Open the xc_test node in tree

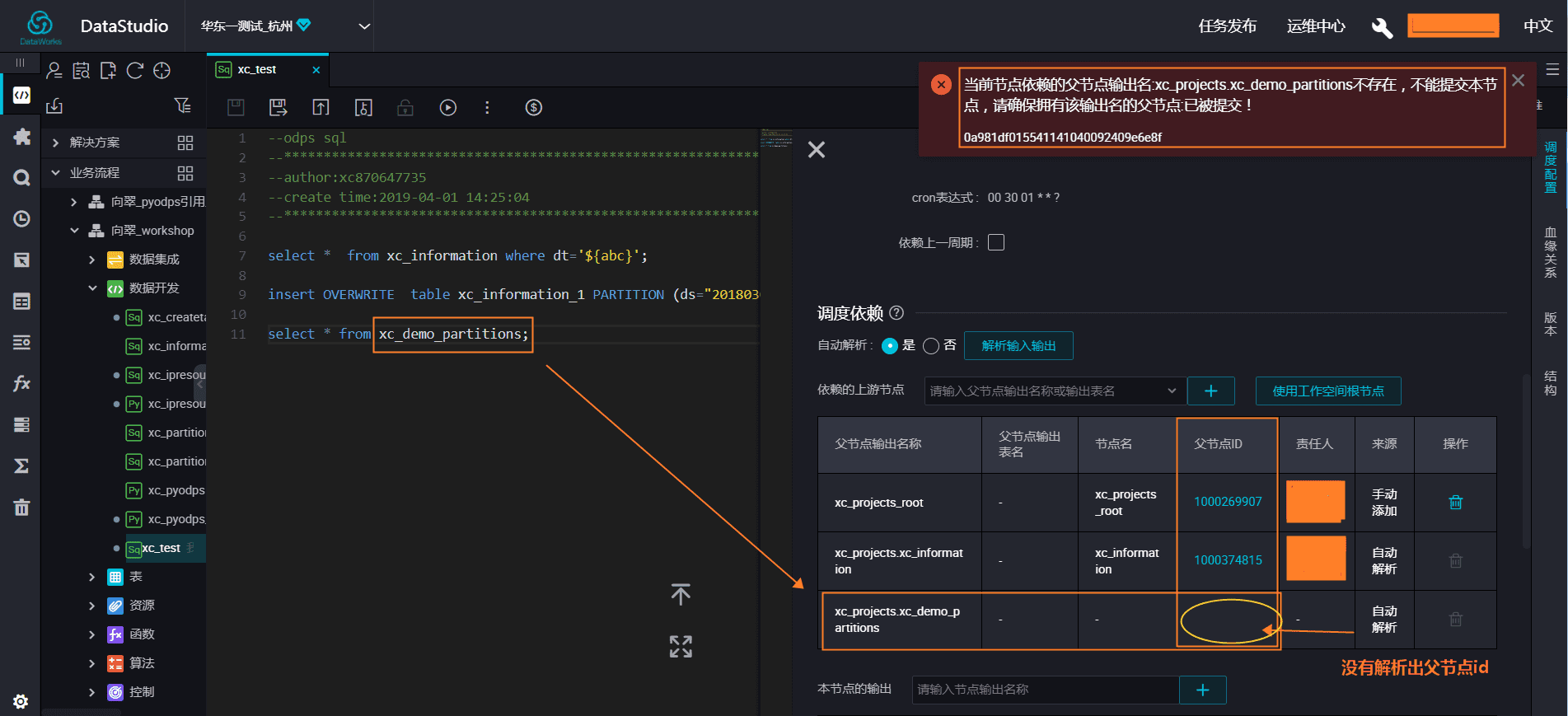161,548
